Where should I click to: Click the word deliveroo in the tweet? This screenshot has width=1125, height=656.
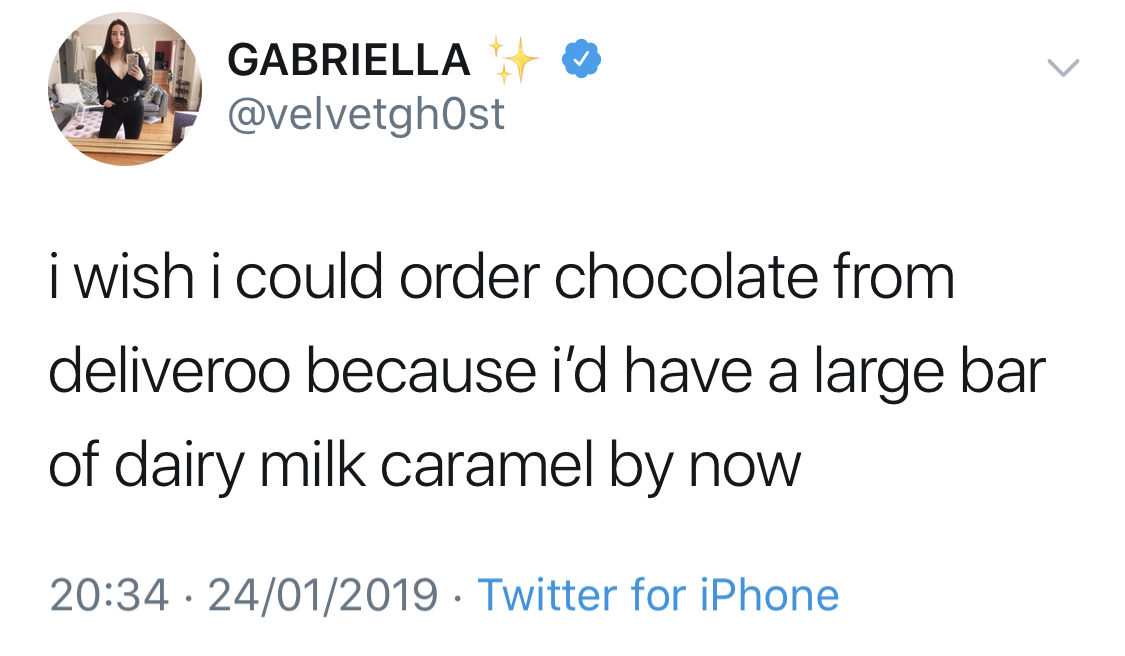pos(169,371)
